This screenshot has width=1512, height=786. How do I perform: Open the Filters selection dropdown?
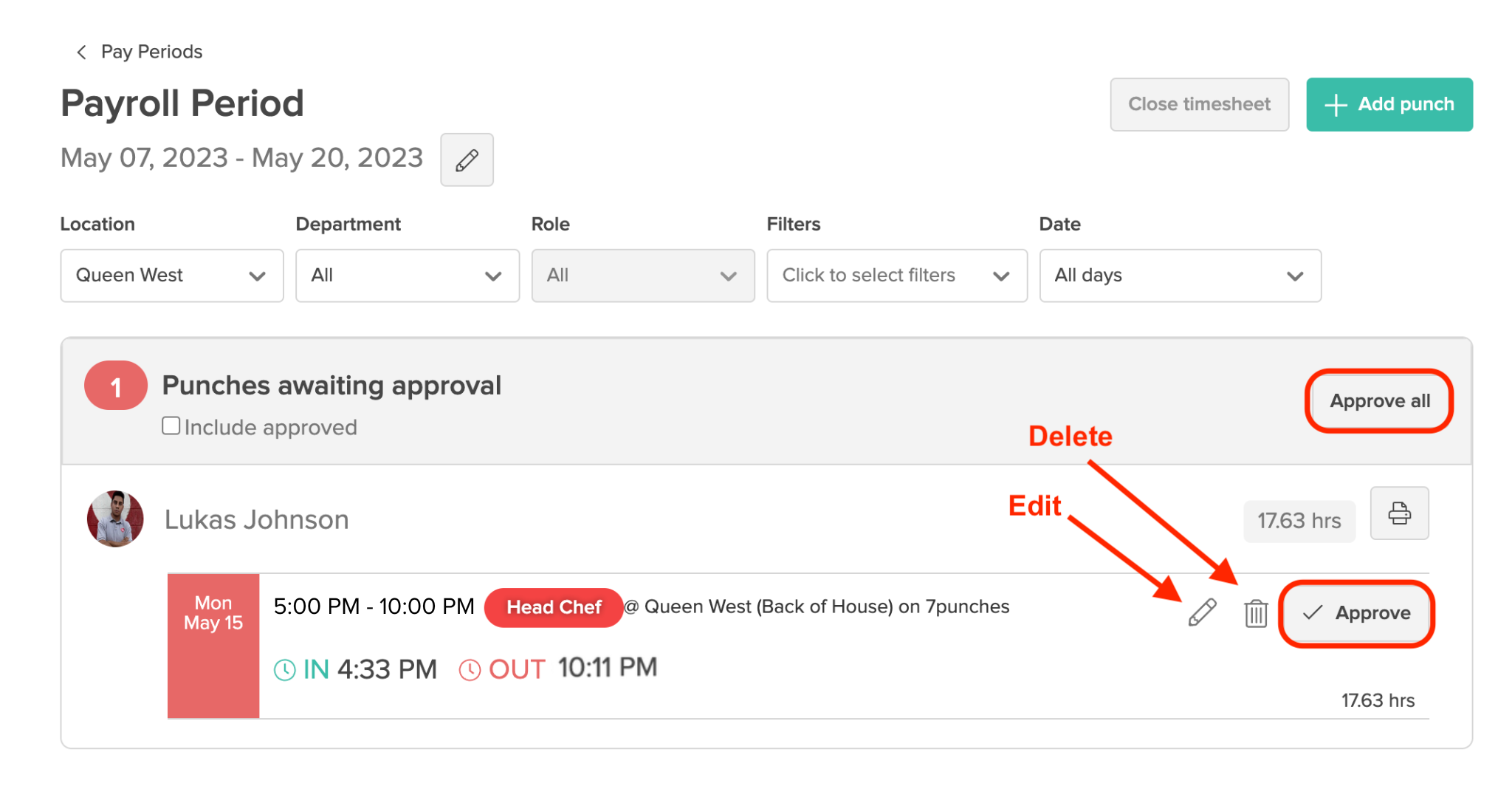(896, 276)
